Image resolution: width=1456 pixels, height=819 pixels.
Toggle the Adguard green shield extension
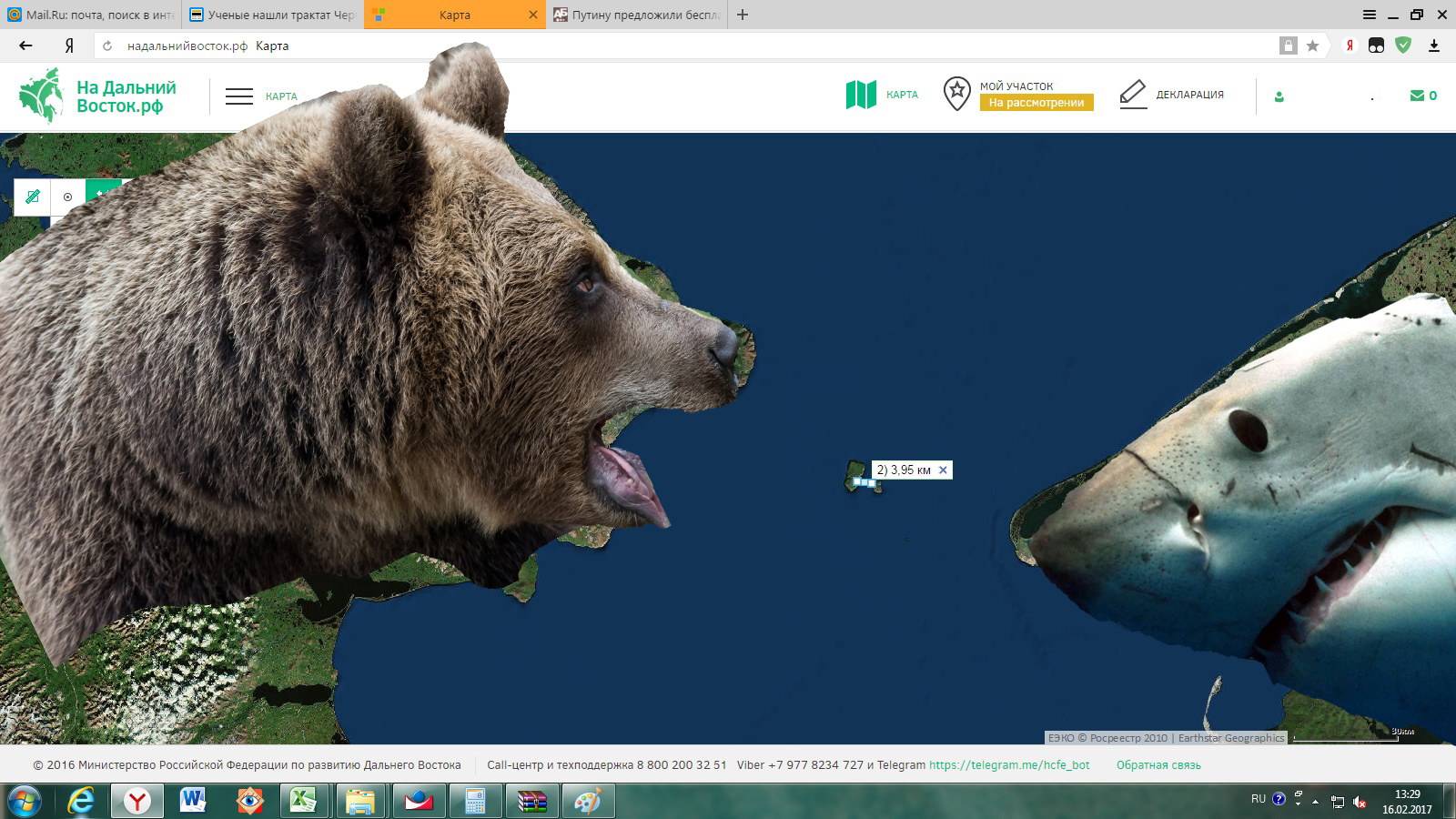click(x=1403, y=45)
